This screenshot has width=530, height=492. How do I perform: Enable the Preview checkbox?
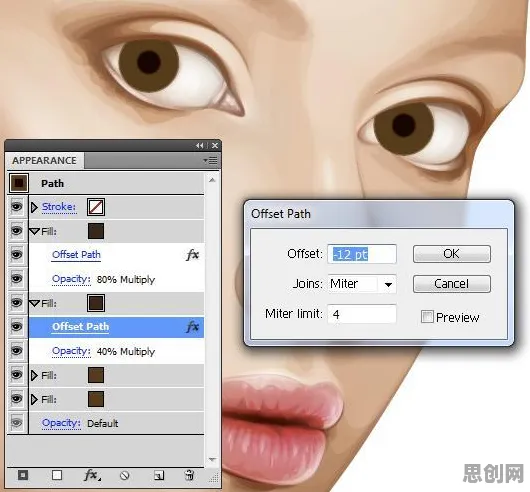[427, 317]
